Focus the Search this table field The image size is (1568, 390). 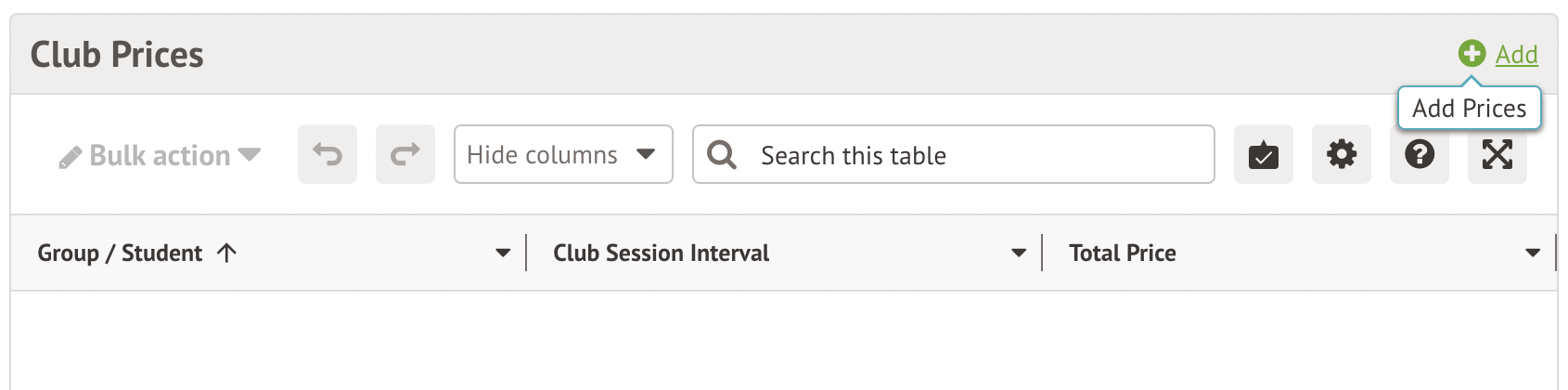click(974, 155)
